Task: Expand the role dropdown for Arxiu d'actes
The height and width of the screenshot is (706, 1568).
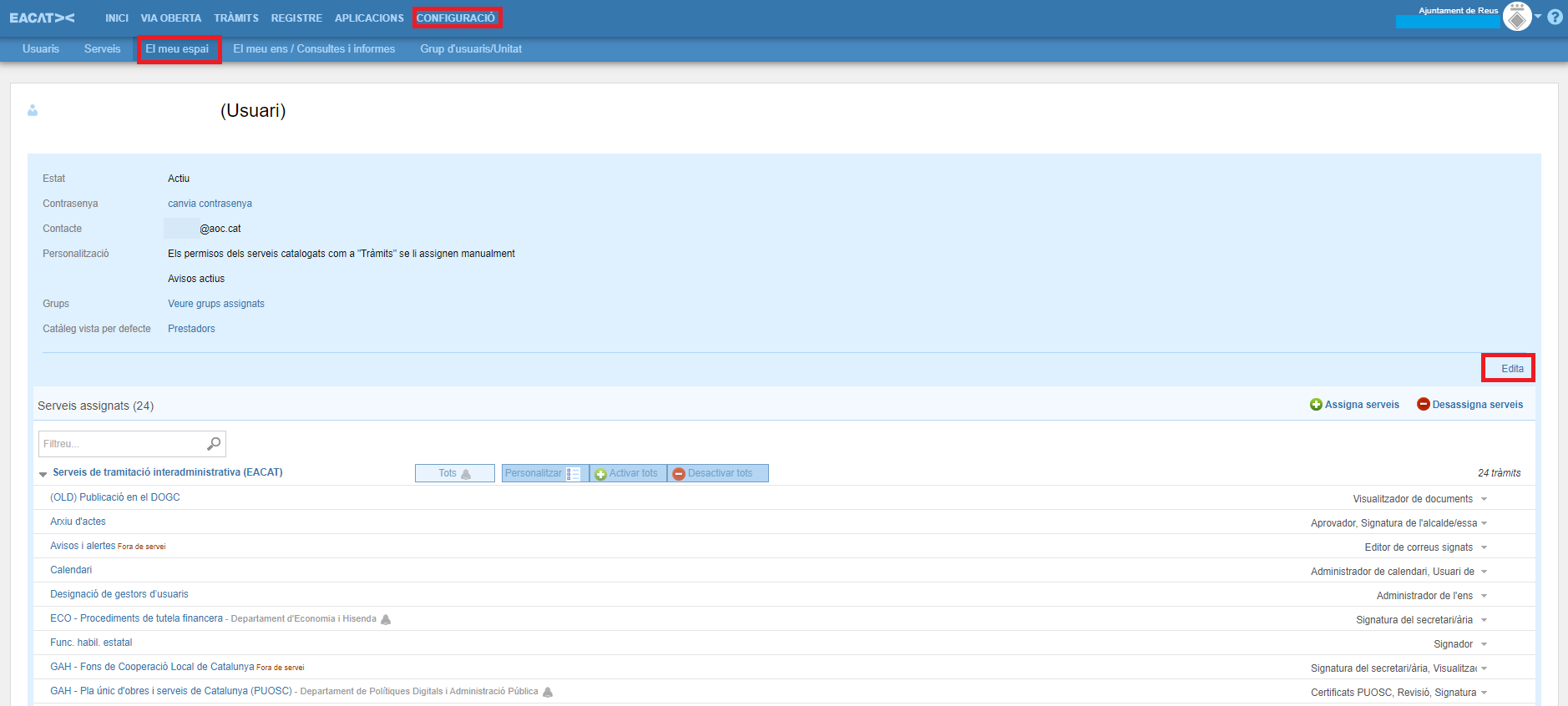Action: pyautogui.click(x=1484, y=523)
